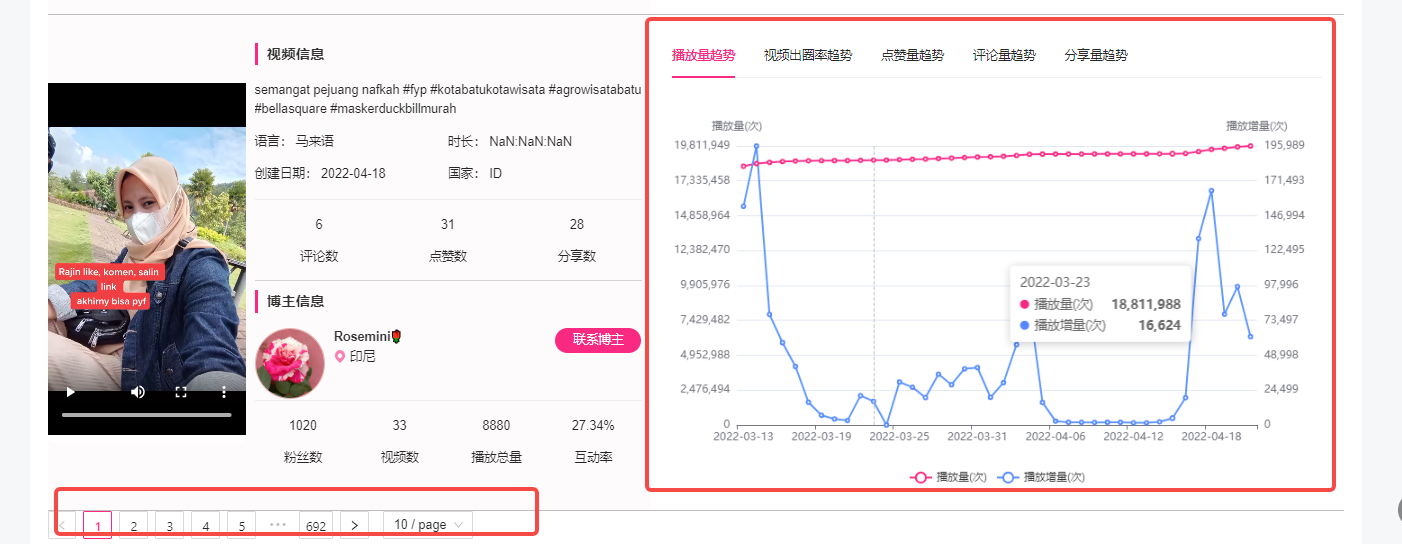The image size is (1402, 544).
Task: Open the 分享量趋势 tab
Action: pos(1096,55)
